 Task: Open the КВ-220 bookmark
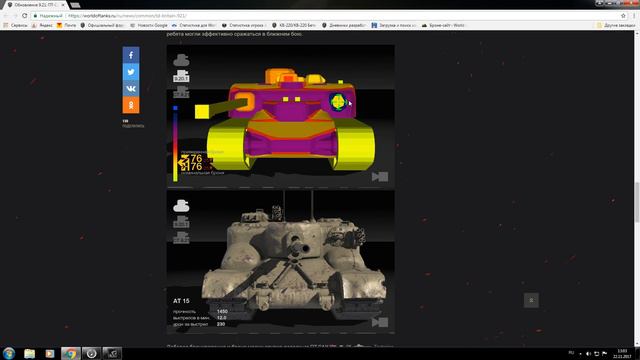(294, 25)
